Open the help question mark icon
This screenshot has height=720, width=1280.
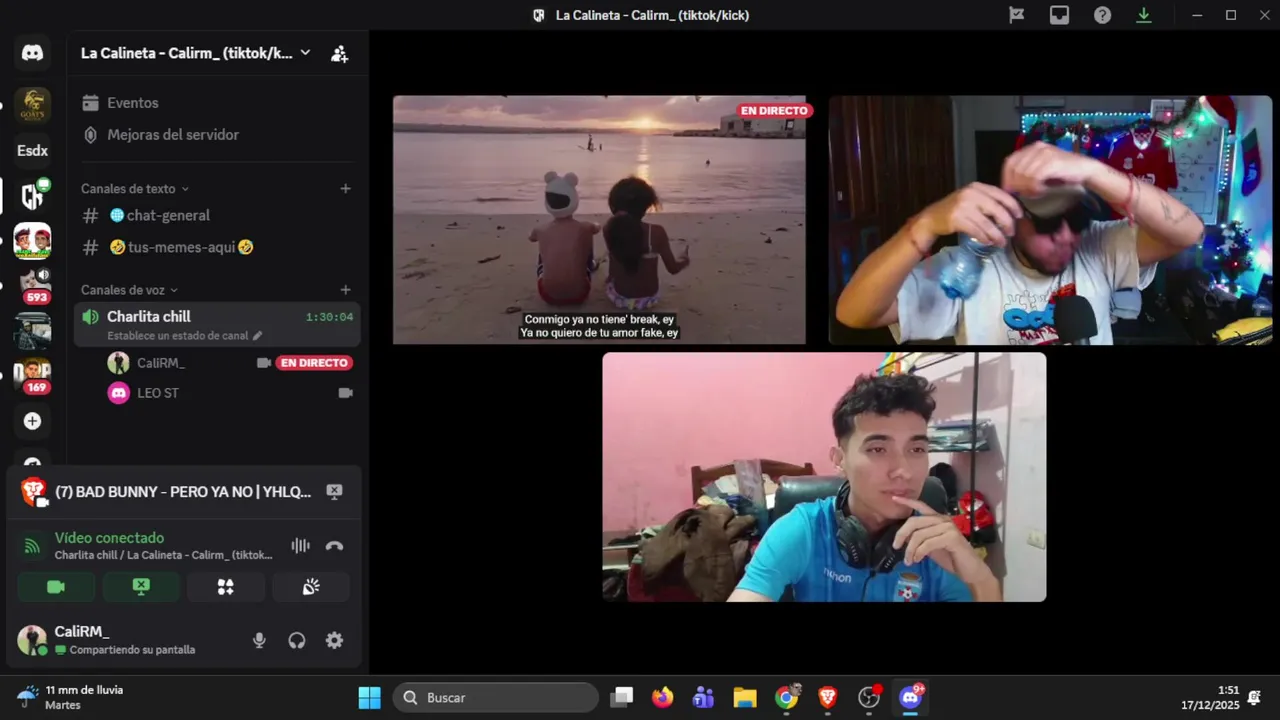point(1102,15)
